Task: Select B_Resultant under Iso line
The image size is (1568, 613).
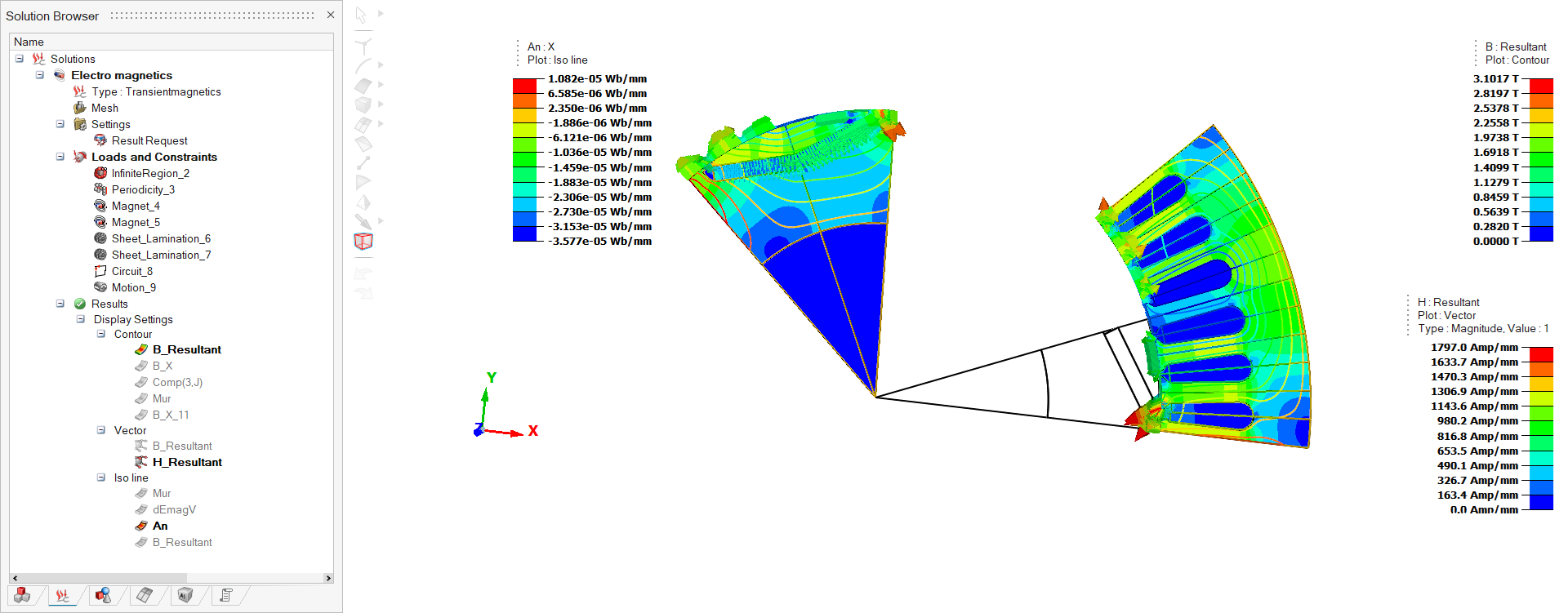Action: point(182,542)
